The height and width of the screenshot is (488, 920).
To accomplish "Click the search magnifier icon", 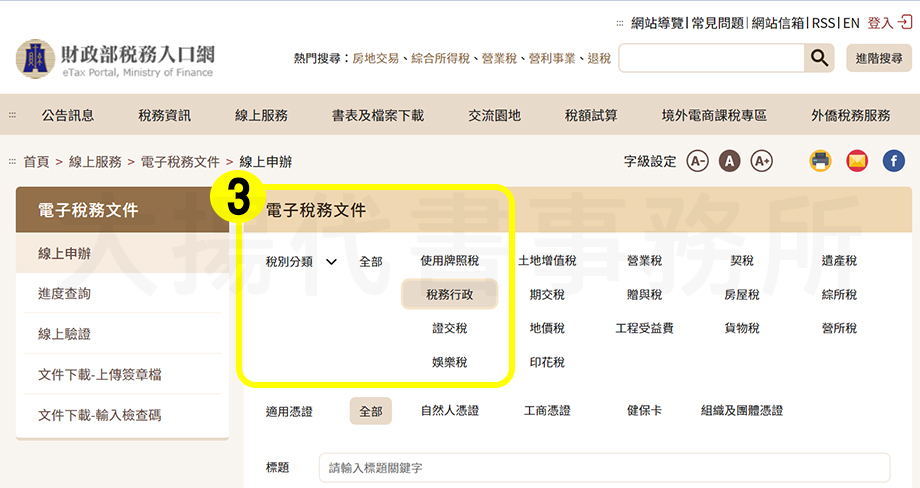I will point(819,59).
